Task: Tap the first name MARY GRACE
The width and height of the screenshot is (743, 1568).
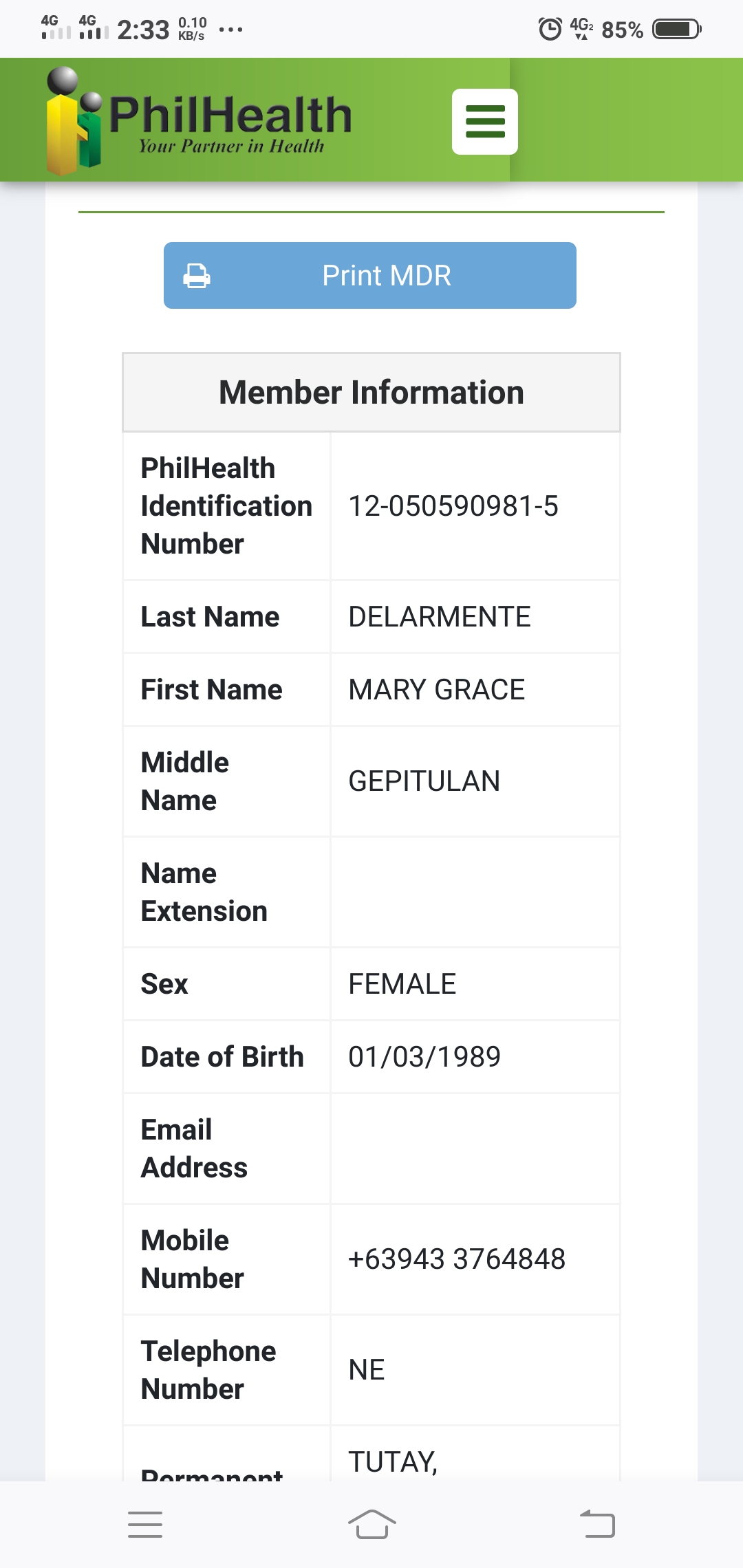Action: tap(437, 690)
